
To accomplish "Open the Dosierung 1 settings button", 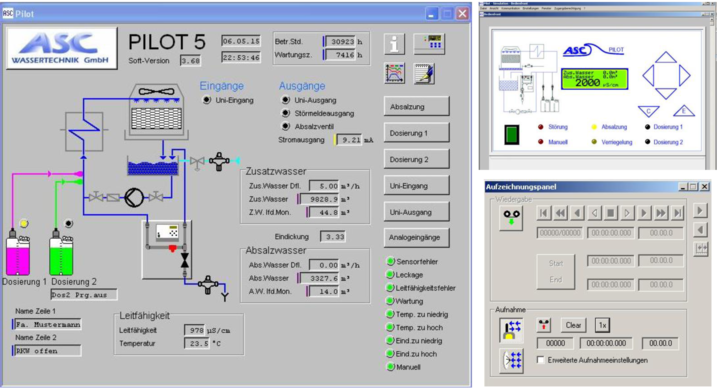I will click(x=416, y=133).
